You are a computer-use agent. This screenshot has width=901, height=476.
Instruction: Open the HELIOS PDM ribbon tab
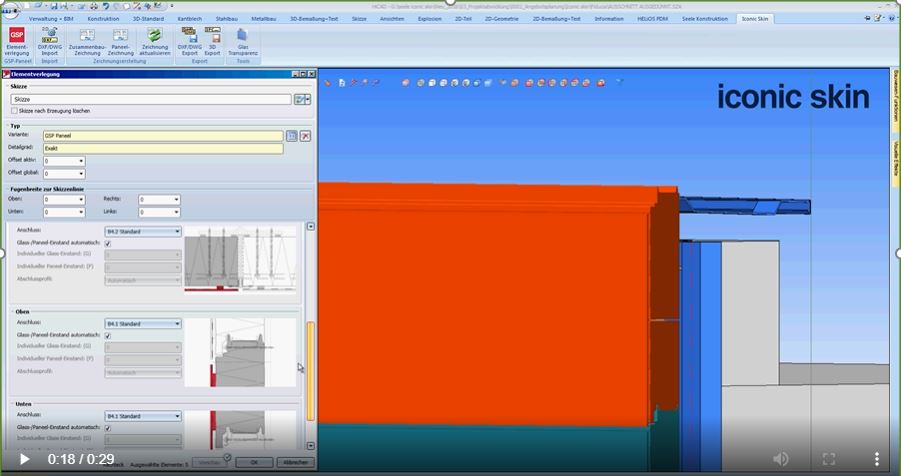click(652, 18)
